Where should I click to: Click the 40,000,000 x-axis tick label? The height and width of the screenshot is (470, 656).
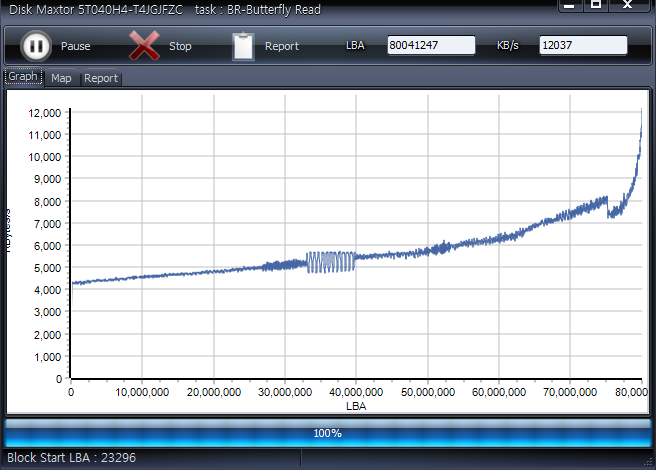point(356,393)
